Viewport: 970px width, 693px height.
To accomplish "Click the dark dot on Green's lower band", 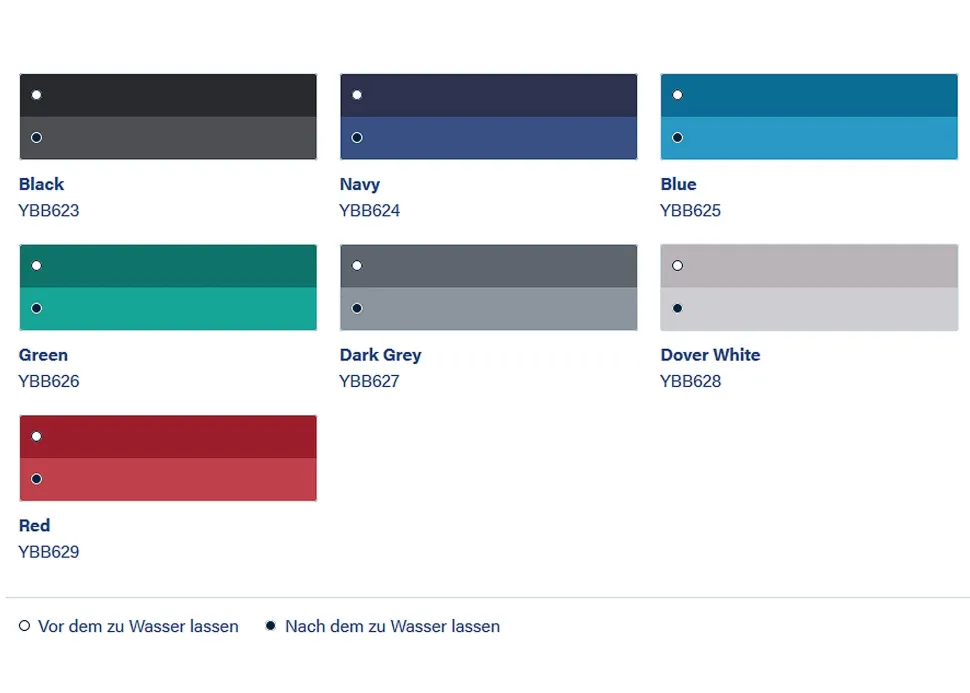I will [36, 308].
